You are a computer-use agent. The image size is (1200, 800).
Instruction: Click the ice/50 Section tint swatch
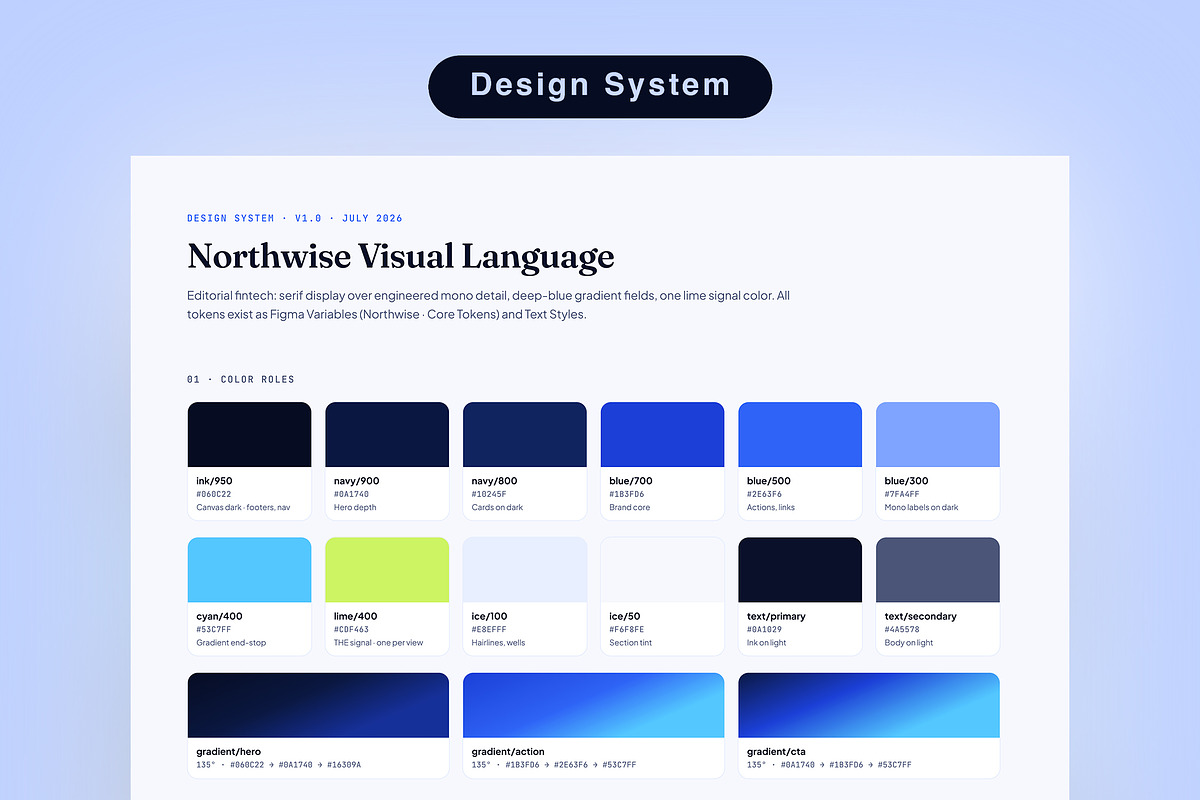(x=662, y=596)
